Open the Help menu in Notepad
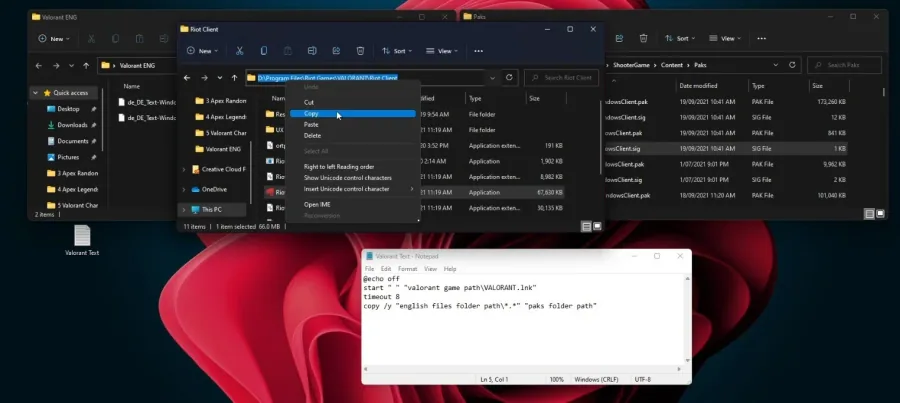Screen dimensions: 900x403 pos(450,269)
